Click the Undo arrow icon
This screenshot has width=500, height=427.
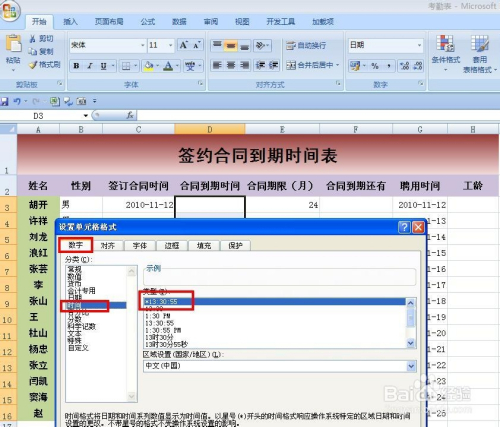click(17, 101)
